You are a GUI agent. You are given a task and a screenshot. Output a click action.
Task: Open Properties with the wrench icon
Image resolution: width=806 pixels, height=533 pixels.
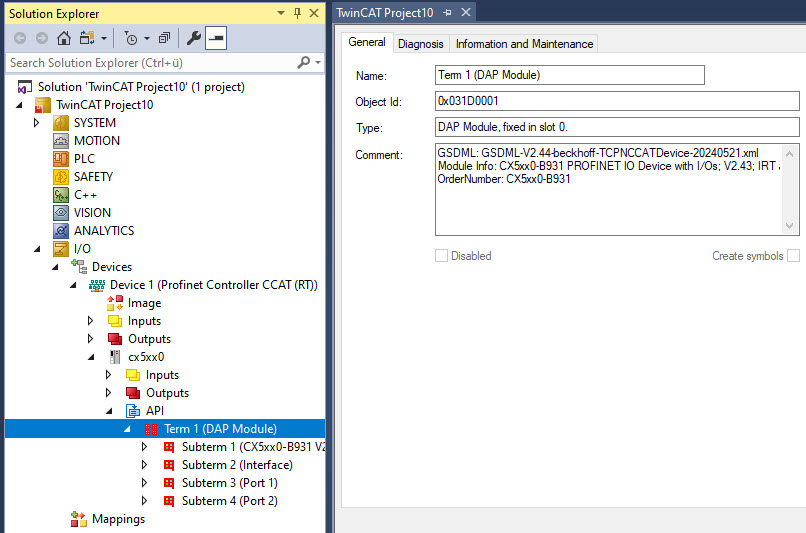[194, 38]
